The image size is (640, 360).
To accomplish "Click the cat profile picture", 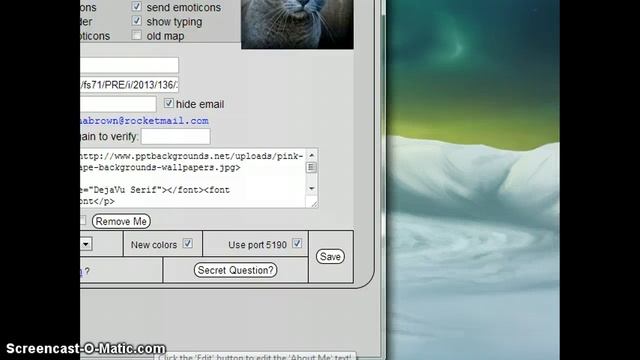I will click(297, 24).
